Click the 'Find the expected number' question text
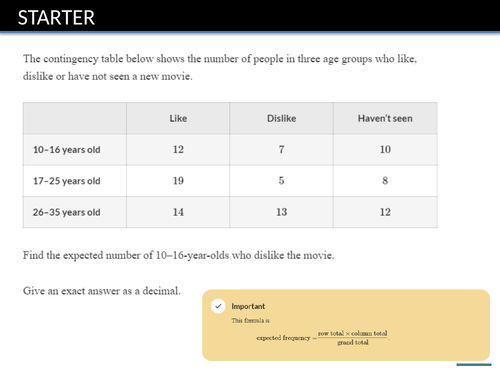 (x=178, y=256)
